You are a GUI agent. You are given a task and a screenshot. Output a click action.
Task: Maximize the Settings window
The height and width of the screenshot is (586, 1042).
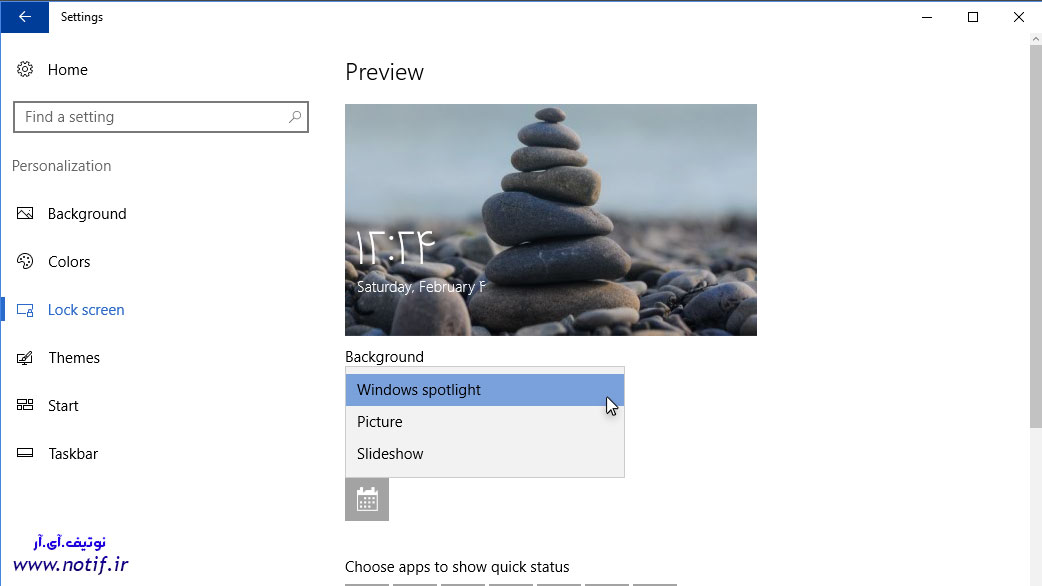(973, 17)
